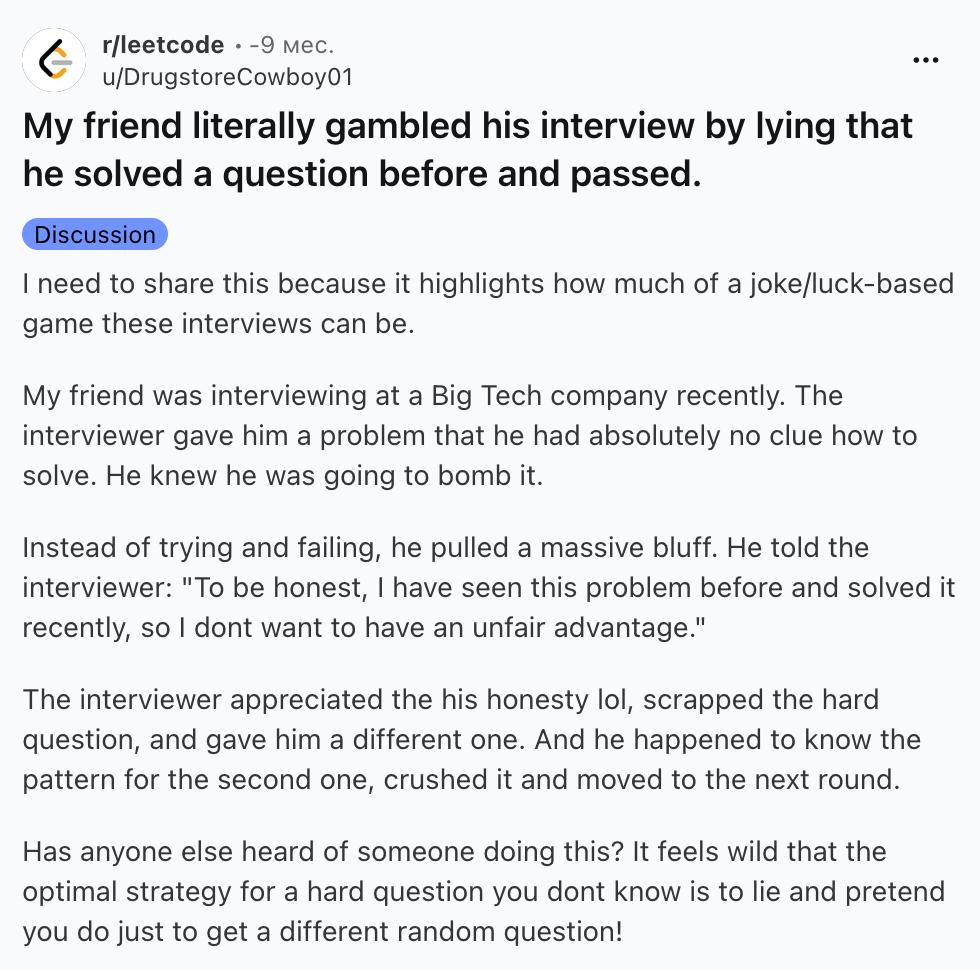Click the paragraph starting 'Has anyone else heard'
The width and height of the screenshot is (980, 970).
click(484, 891)
